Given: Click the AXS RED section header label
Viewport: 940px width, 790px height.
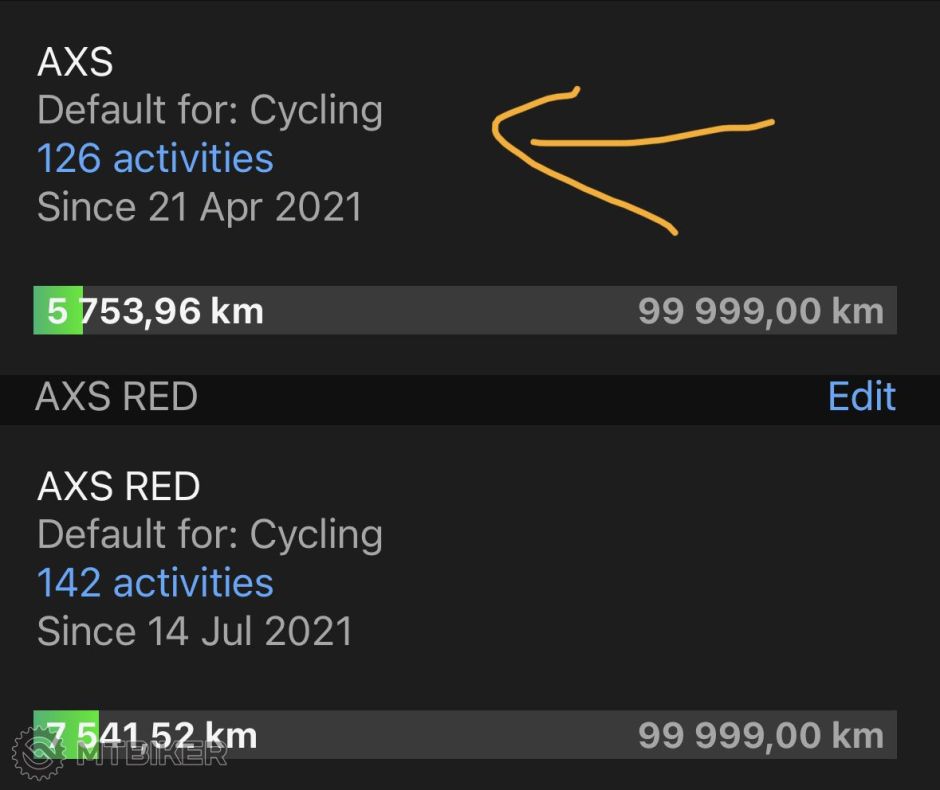Looking at the screenshot, I should tap(116, 397).
